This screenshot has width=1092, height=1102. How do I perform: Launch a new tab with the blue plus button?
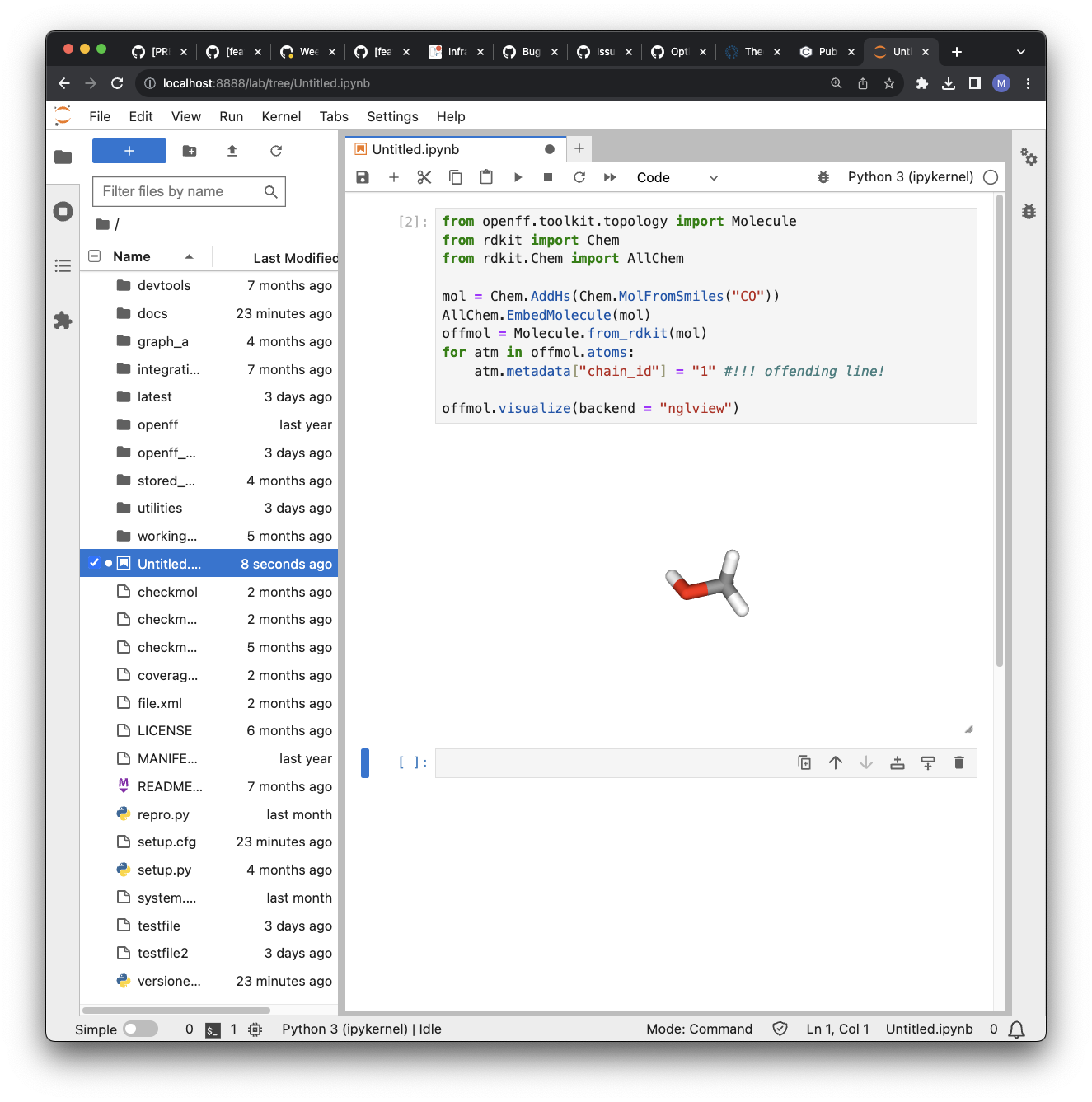[x=129, y=151]
